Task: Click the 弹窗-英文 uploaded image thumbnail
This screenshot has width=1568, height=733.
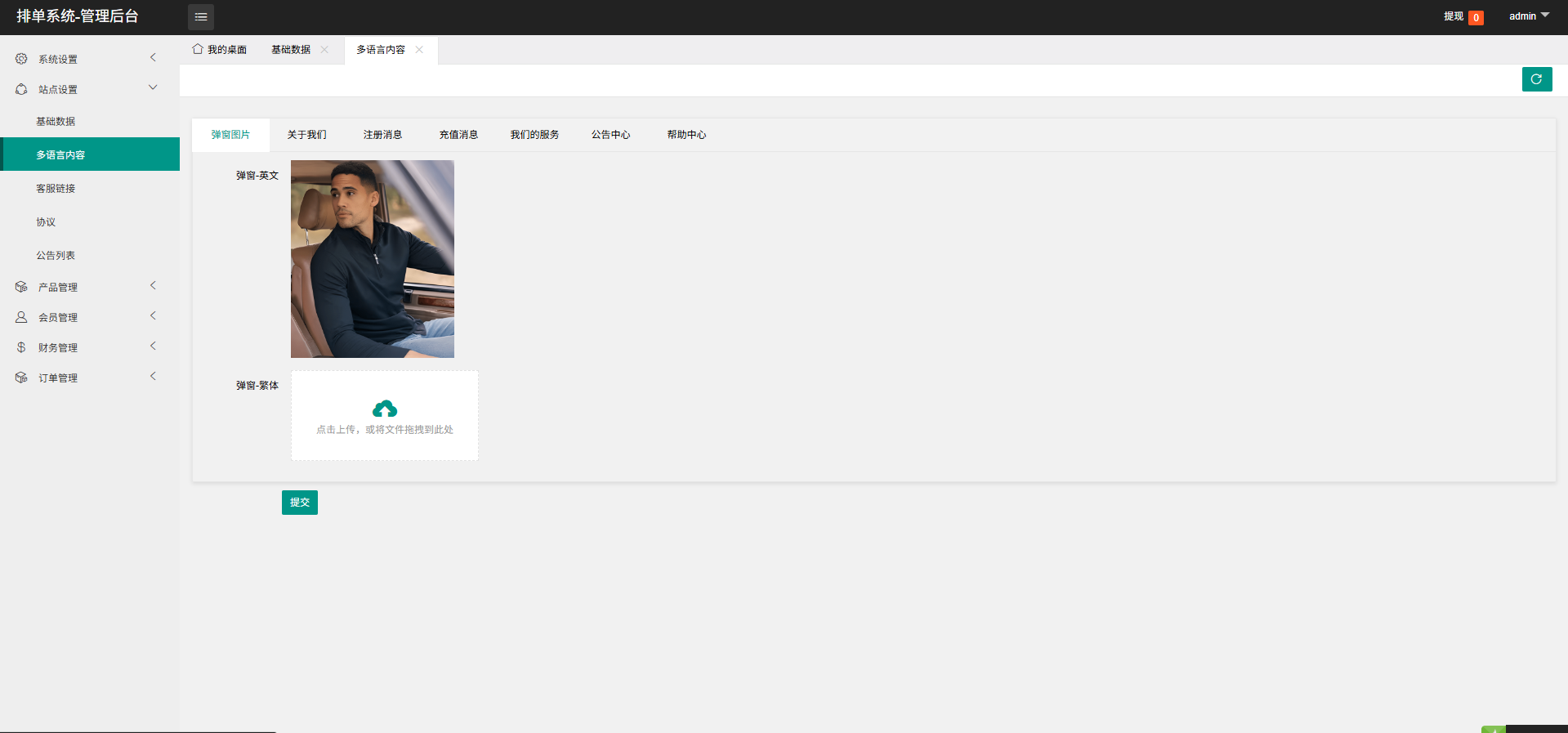Action: tap(373, 259)
